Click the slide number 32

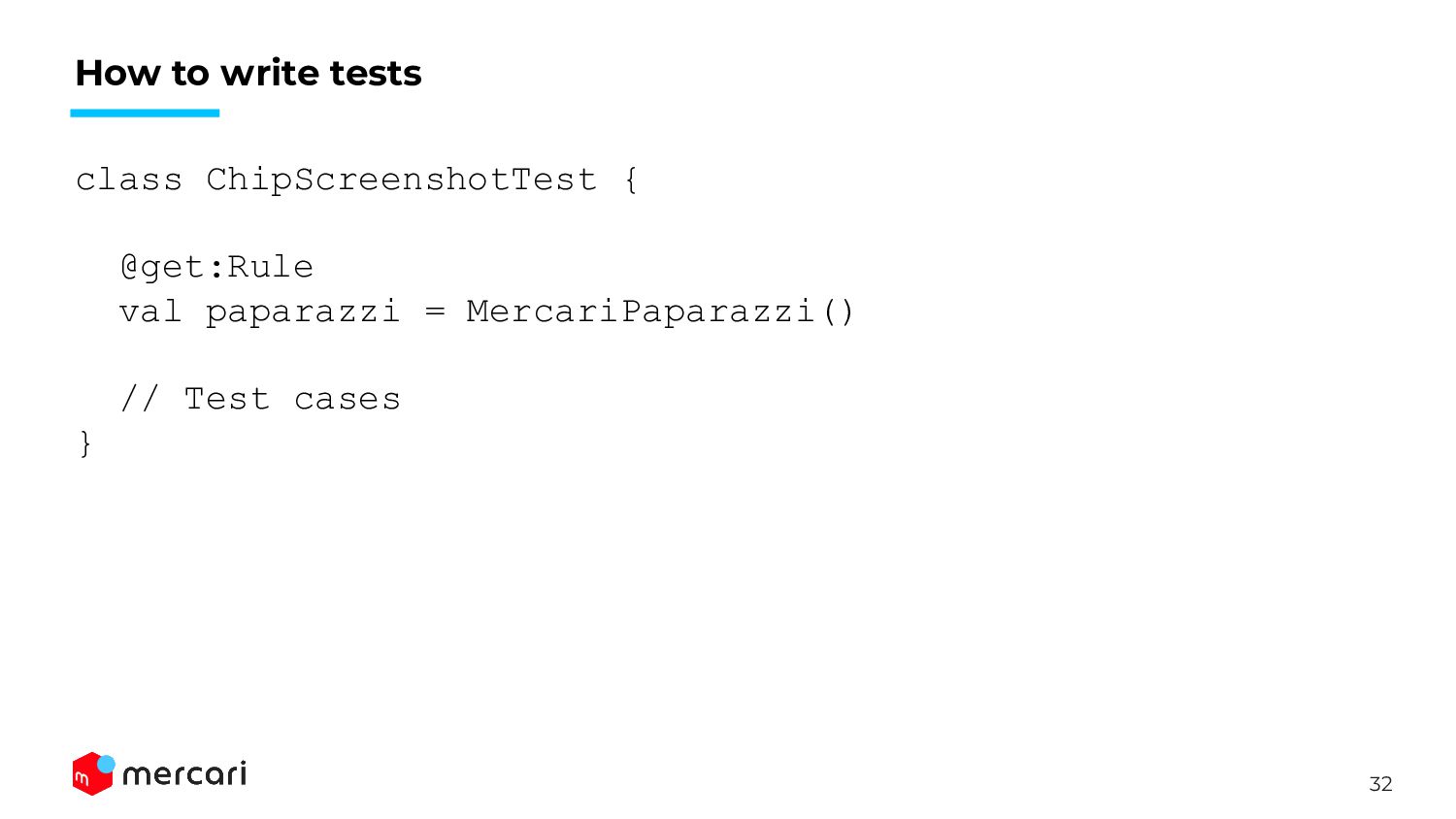pos(1380,784)
